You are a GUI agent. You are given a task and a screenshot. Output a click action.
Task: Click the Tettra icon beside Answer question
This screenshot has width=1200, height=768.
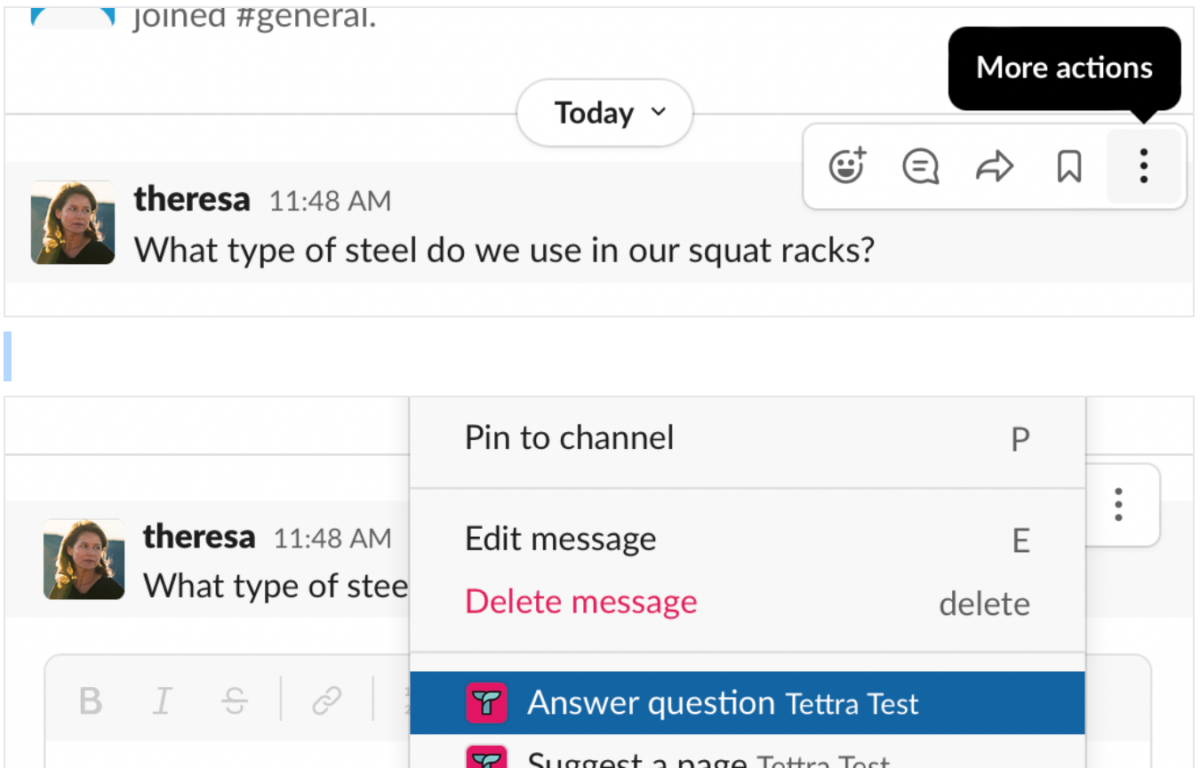[487, 703]
